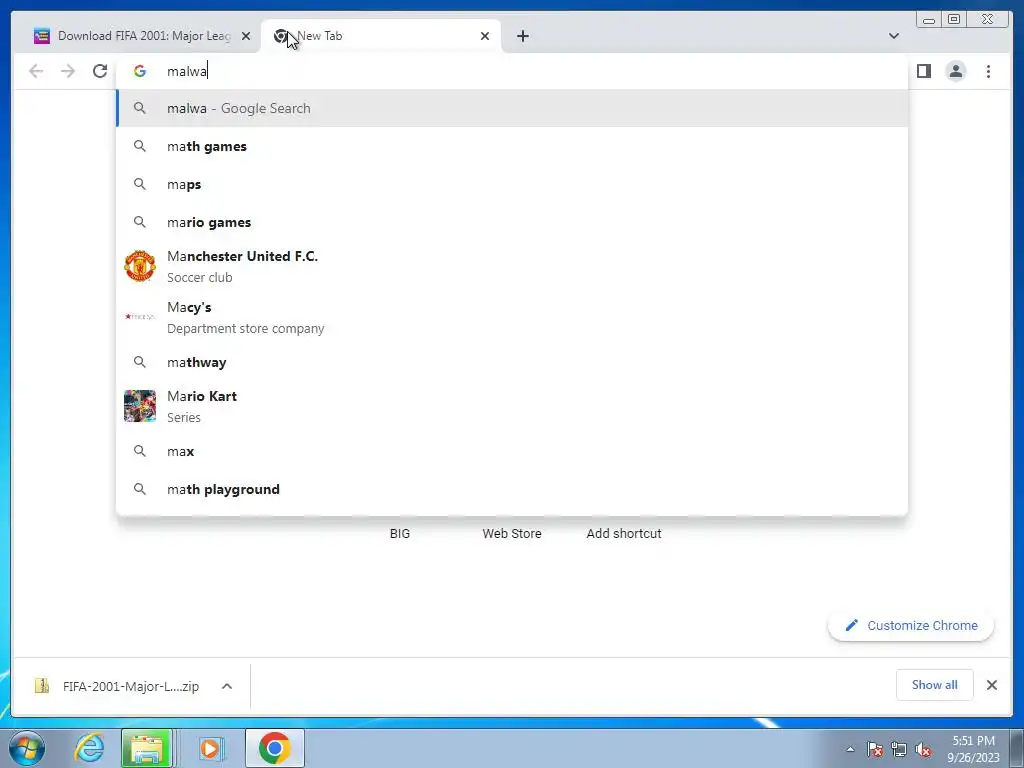Choose the 'maps' suggestion
Viewport: 1024px width, 768px height.
click(512, 184)
